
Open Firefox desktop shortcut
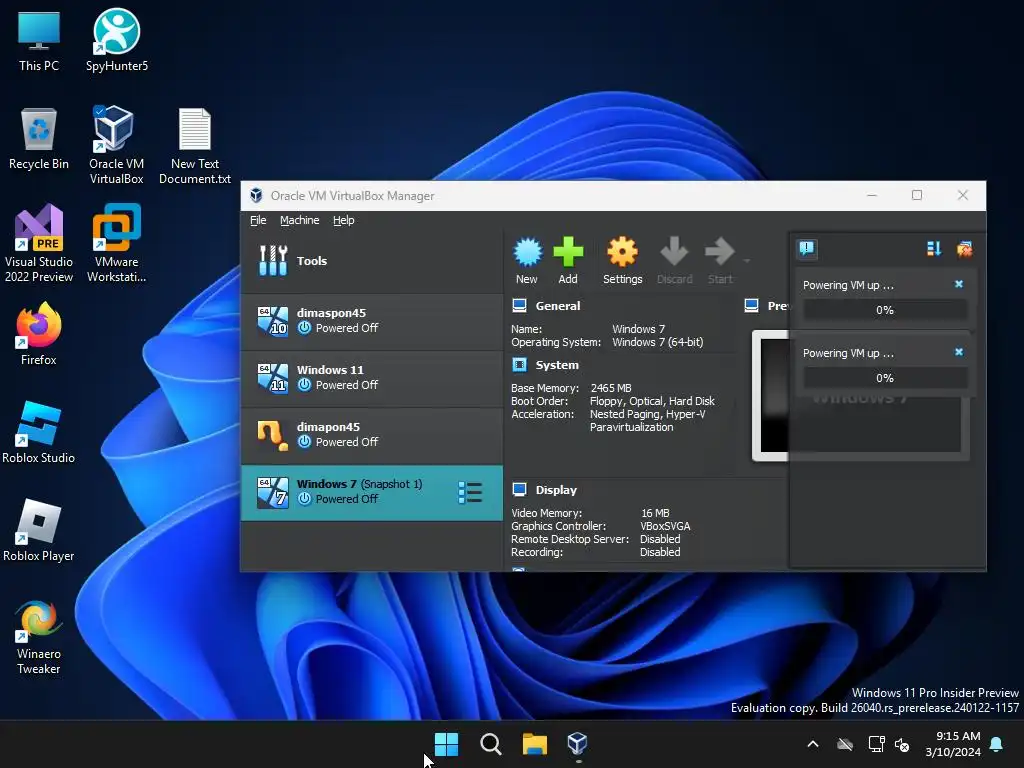point(39,334)
